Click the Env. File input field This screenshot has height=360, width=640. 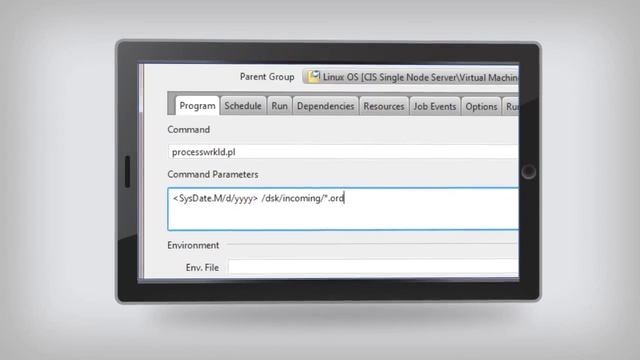coord(373,267)
